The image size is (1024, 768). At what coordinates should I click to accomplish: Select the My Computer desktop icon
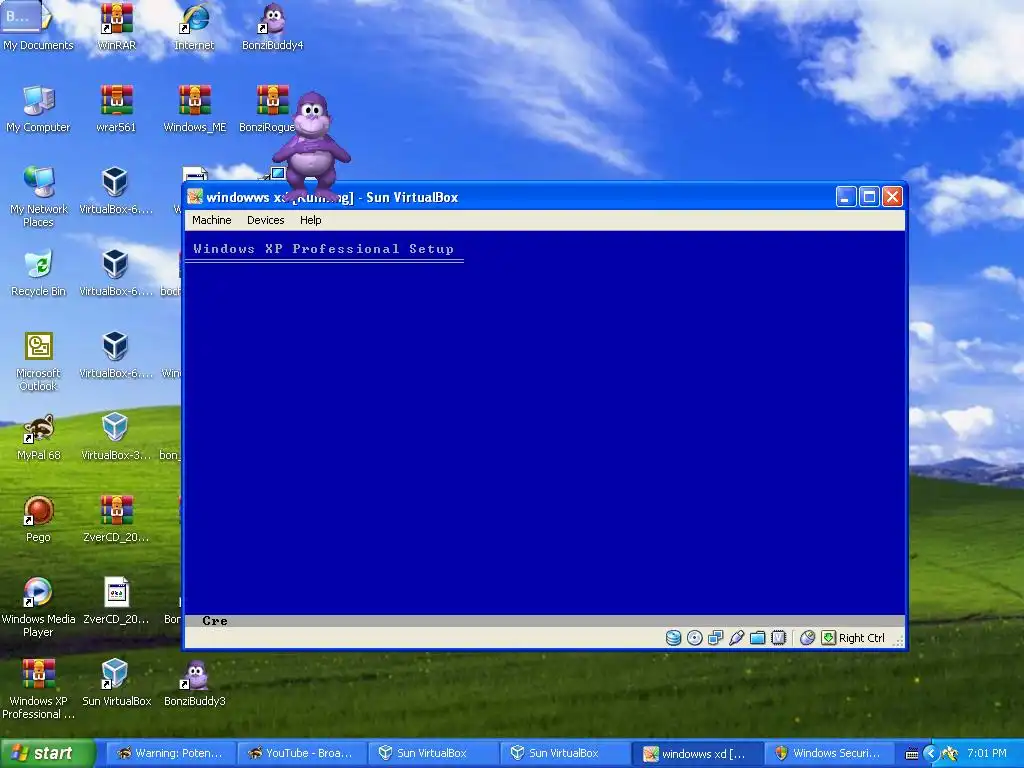(38, 109)
